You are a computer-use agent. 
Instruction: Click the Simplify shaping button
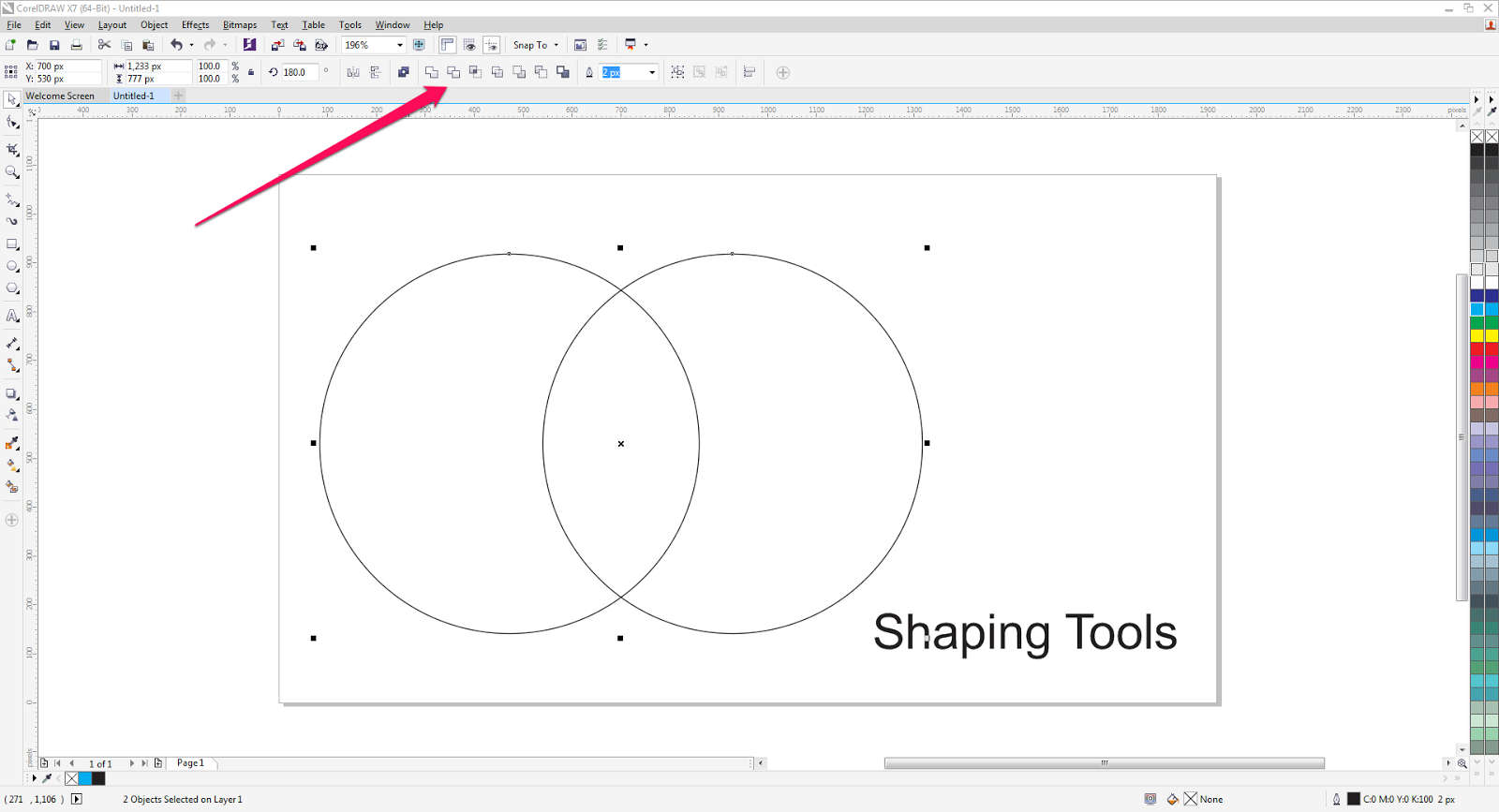pos(497,72)
